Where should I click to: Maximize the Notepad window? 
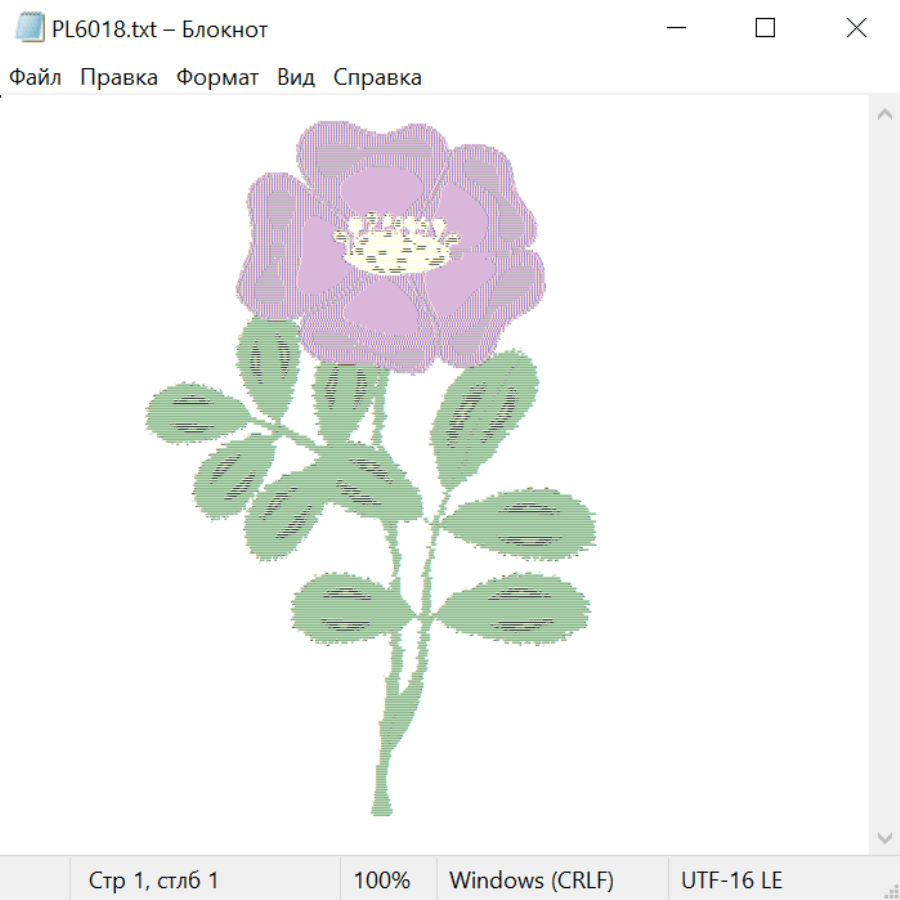coord(765,29)
